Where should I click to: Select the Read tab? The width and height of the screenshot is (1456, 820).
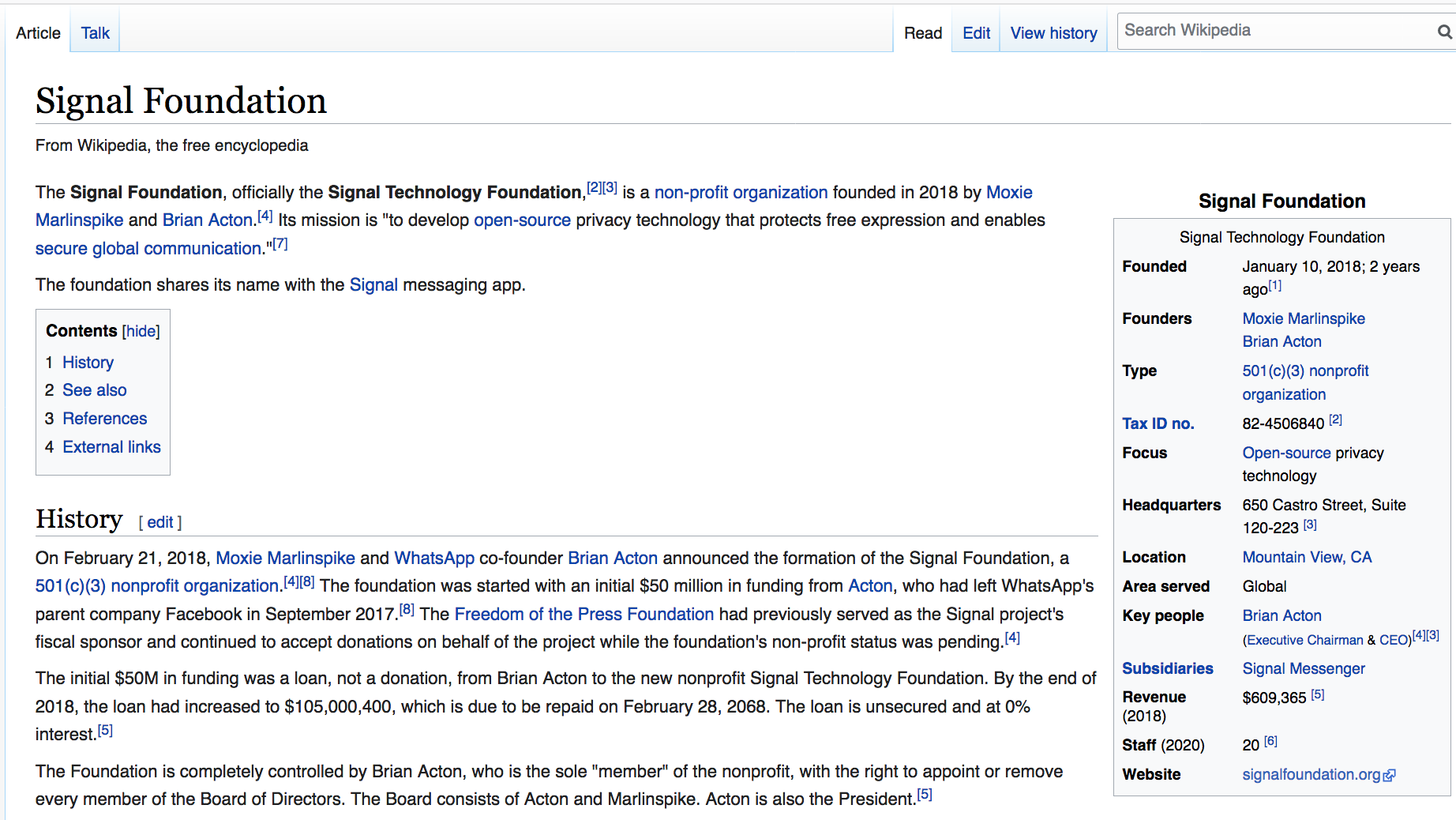coord(923,33)
